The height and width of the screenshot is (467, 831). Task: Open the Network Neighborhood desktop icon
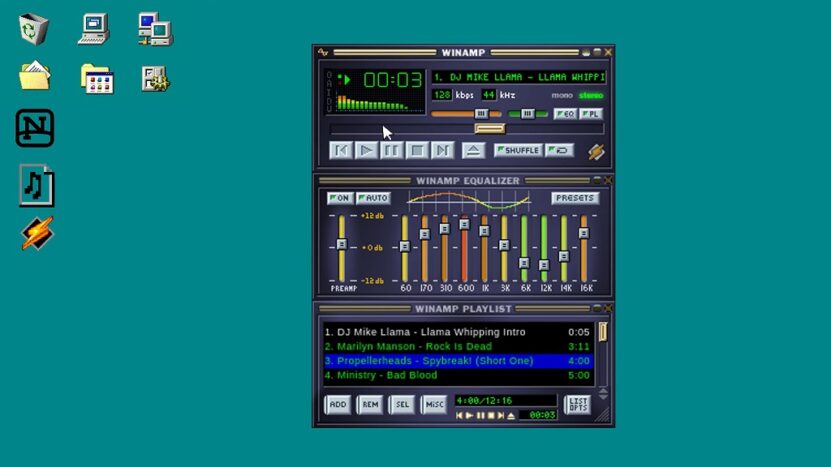[155, 29]
